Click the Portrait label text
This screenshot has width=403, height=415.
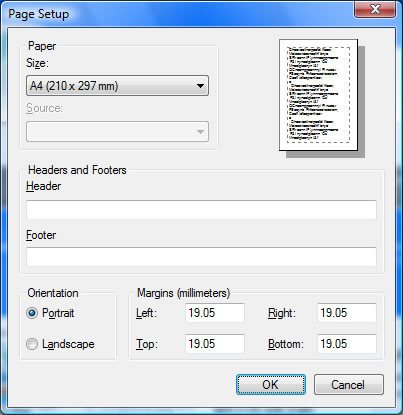(58, 313)
